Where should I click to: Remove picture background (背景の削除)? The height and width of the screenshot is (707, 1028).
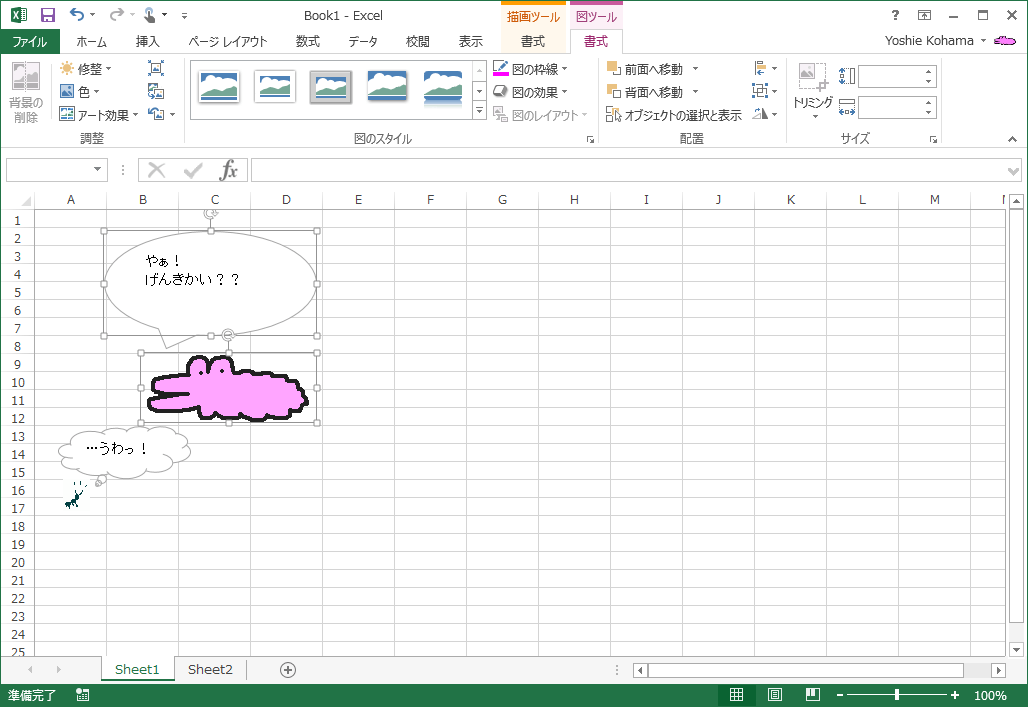point(26,92)
